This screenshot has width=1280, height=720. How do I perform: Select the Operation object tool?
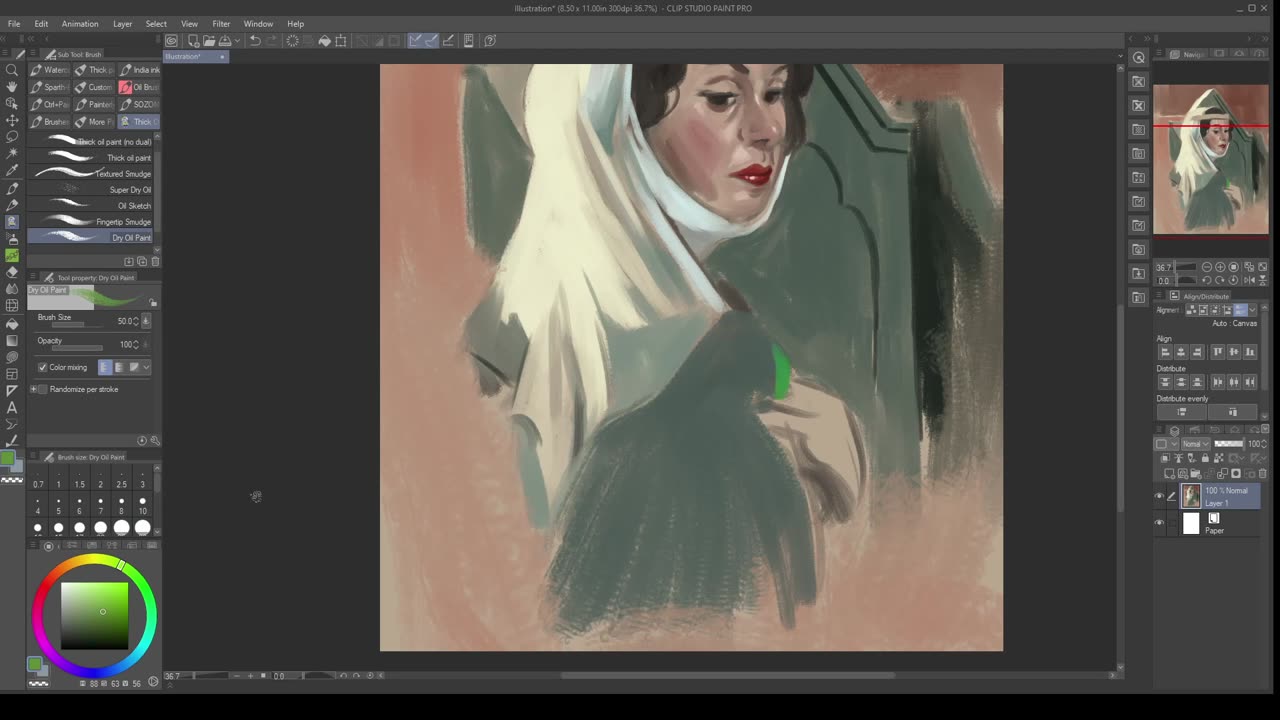[12, 103]
